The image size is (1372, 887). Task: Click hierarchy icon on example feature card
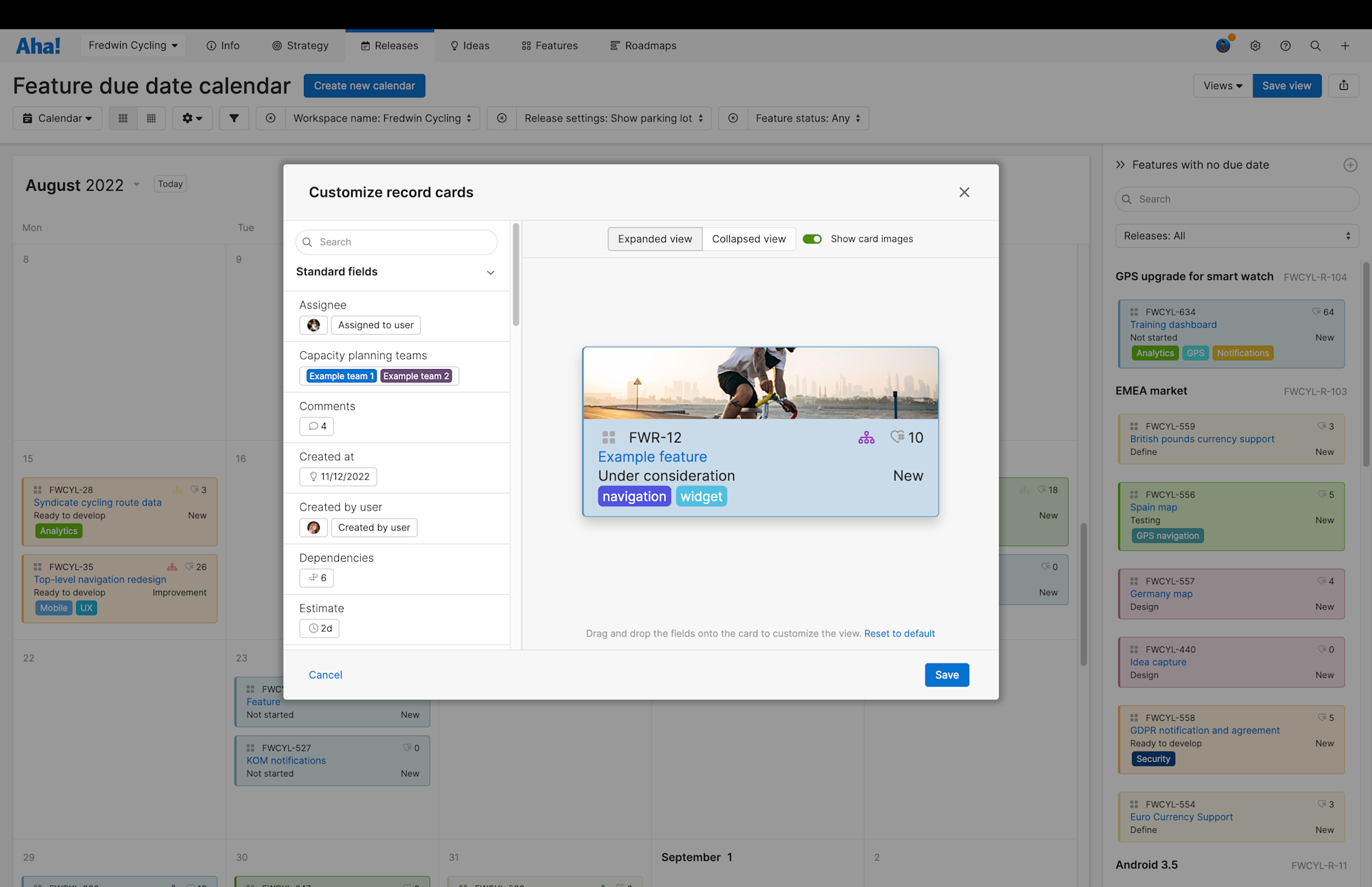tap(866, 438)
